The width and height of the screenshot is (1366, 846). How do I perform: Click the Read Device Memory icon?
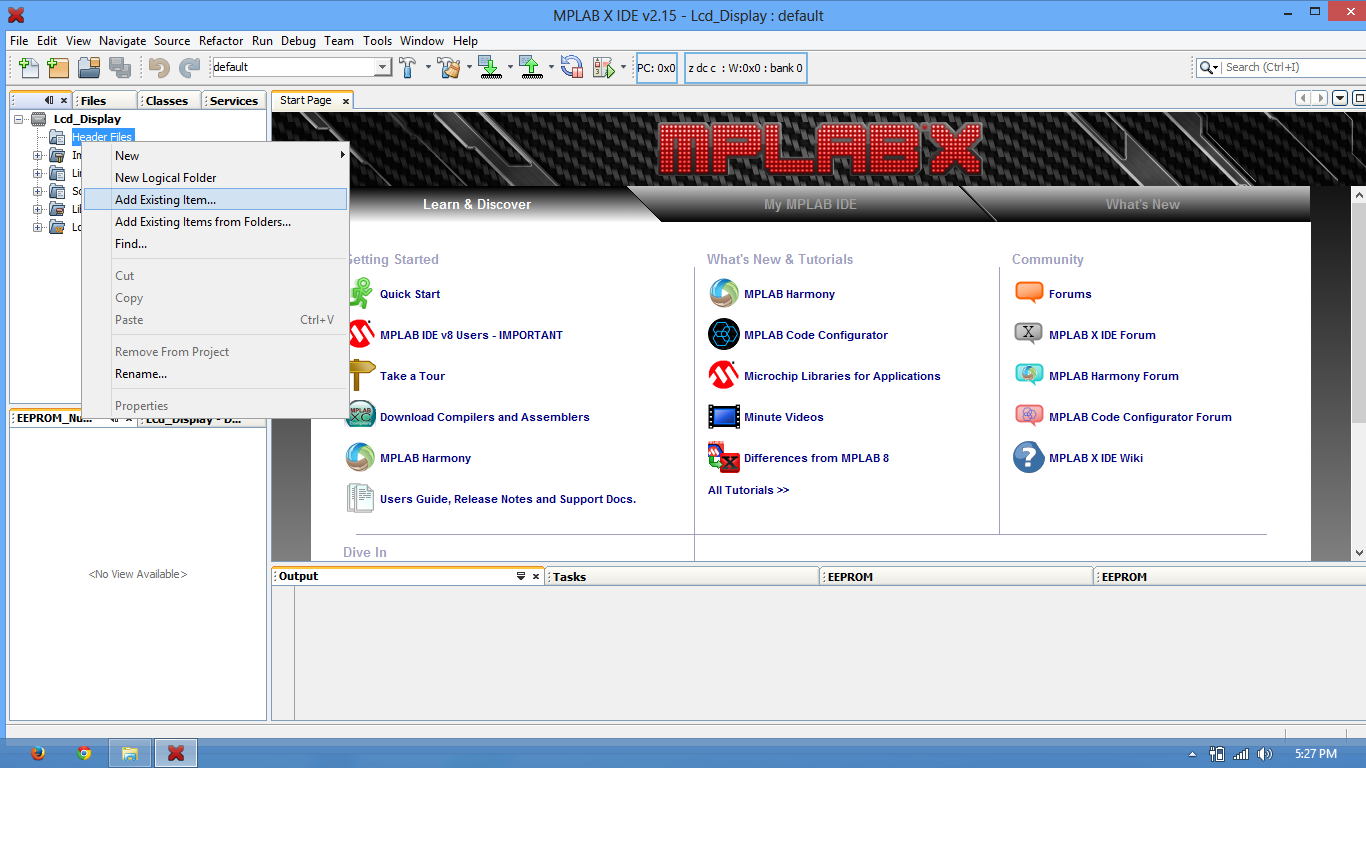(530, 67)
